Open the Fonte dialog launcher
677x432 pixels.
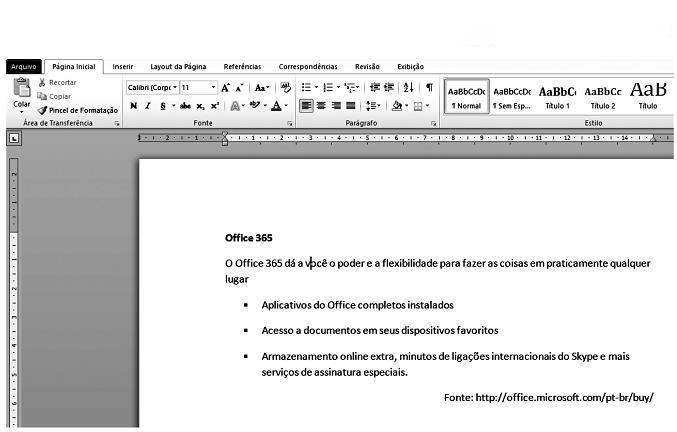click(290, 124)
